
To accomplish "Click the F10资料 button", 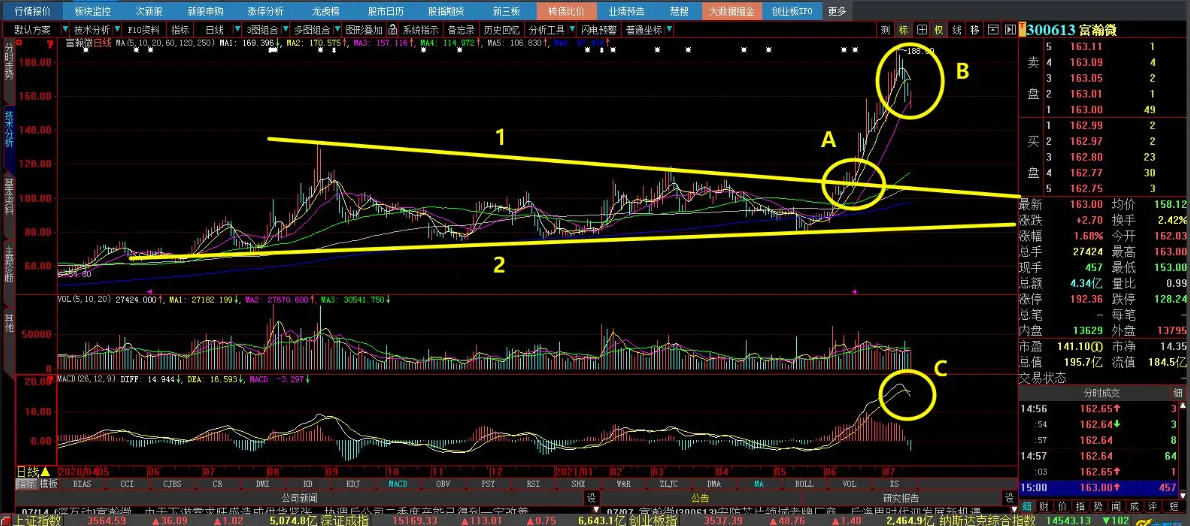I will pos(144,30).
